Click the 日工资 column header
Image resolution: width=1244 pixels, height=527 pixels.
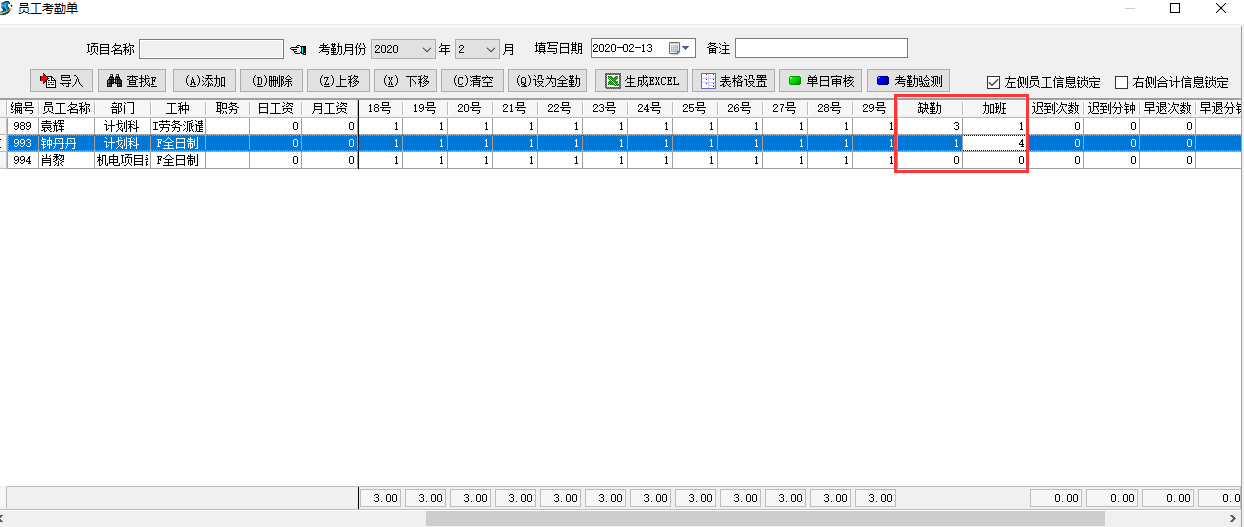275,108
